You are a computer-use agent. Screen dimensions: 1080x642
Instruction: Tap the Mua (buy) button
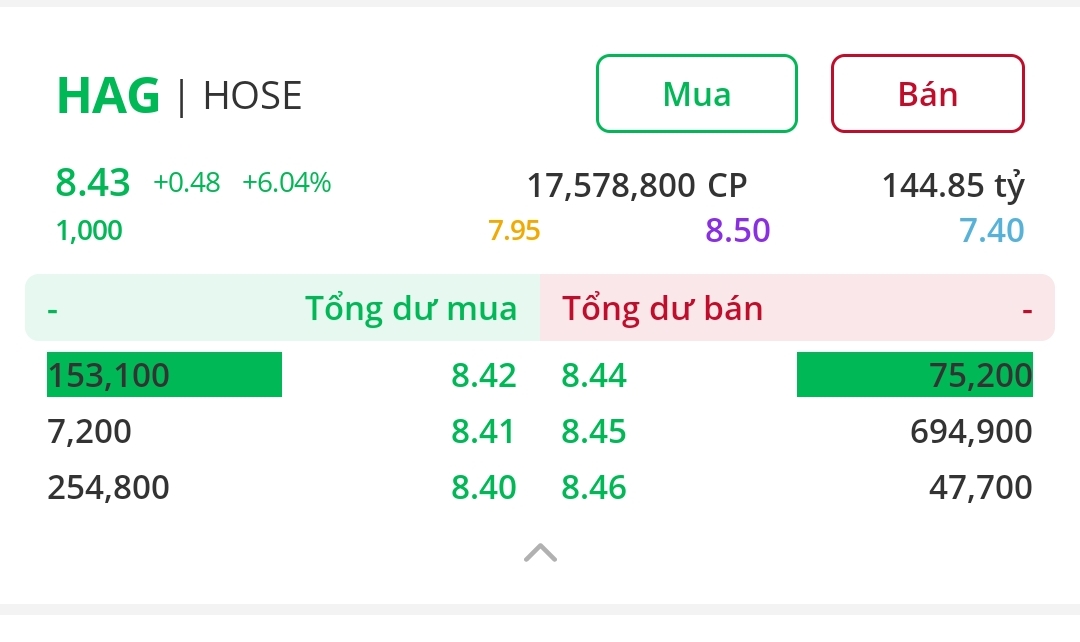point(697,94)
